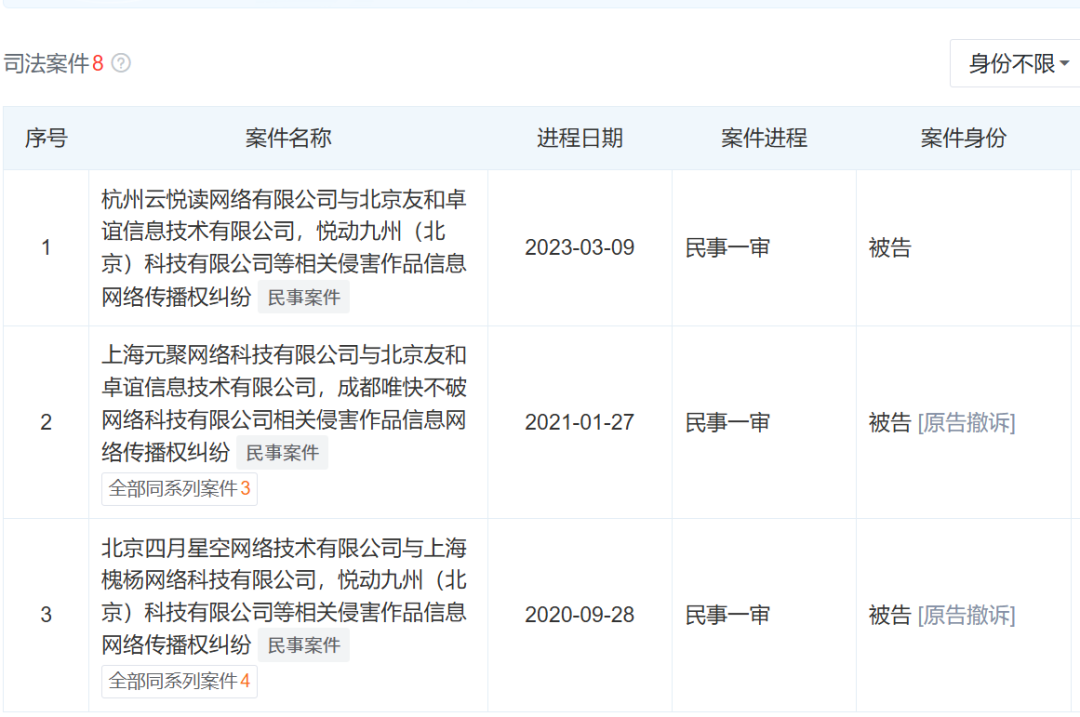Click the 进程日期 column header
The width and height of the screenshot is (1080, 717).
pos(579,139)
